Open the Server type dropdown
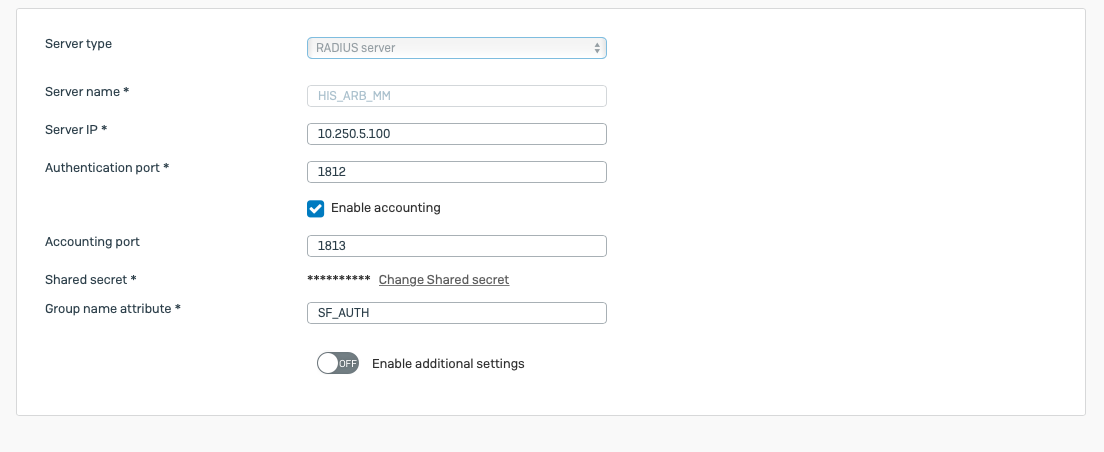The image size is (1104, 452). (456, 47)
